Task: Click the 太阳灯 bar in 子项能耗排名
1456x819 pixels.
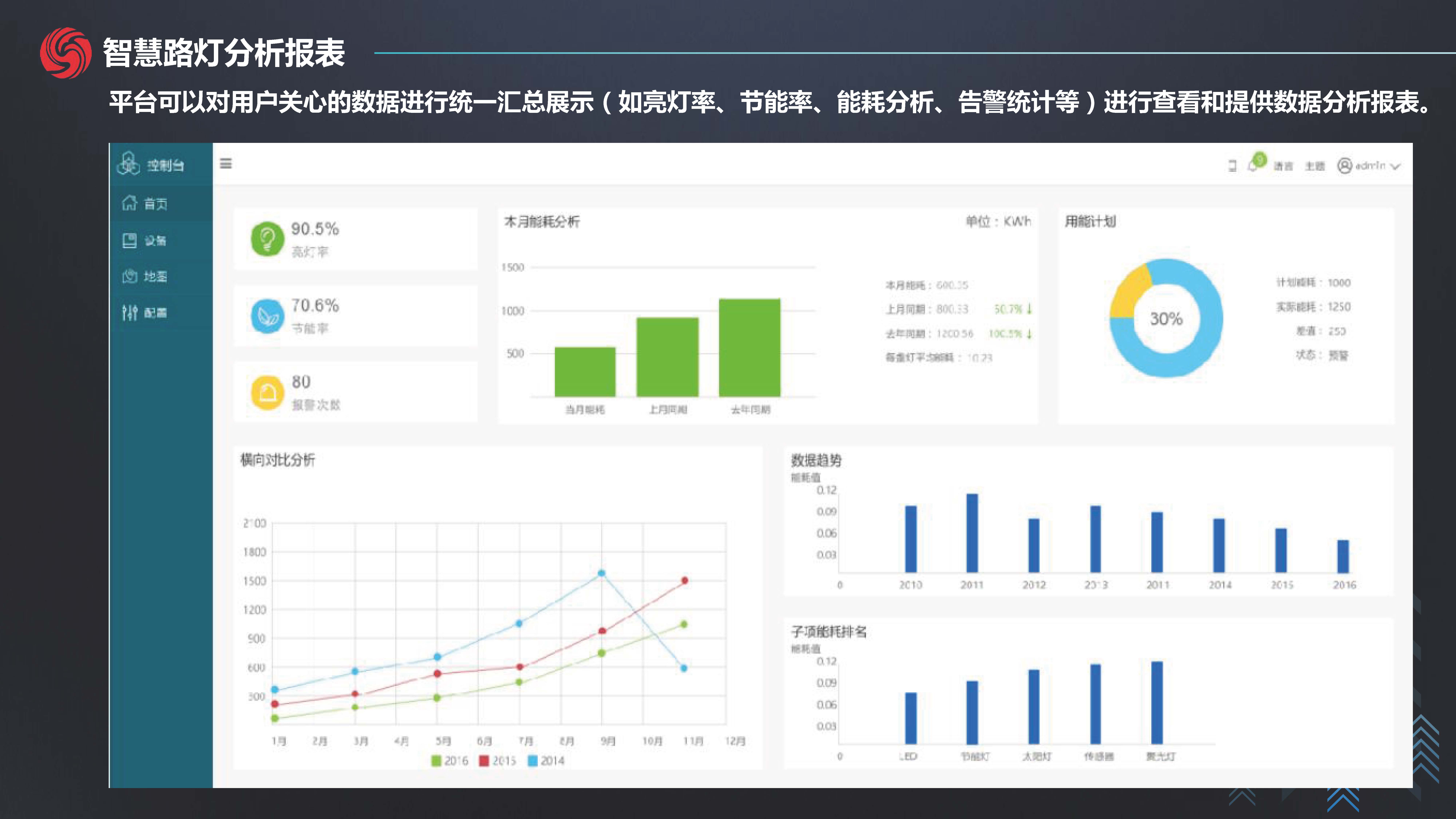Action: pyautogui.click(x=1034, y=707)
